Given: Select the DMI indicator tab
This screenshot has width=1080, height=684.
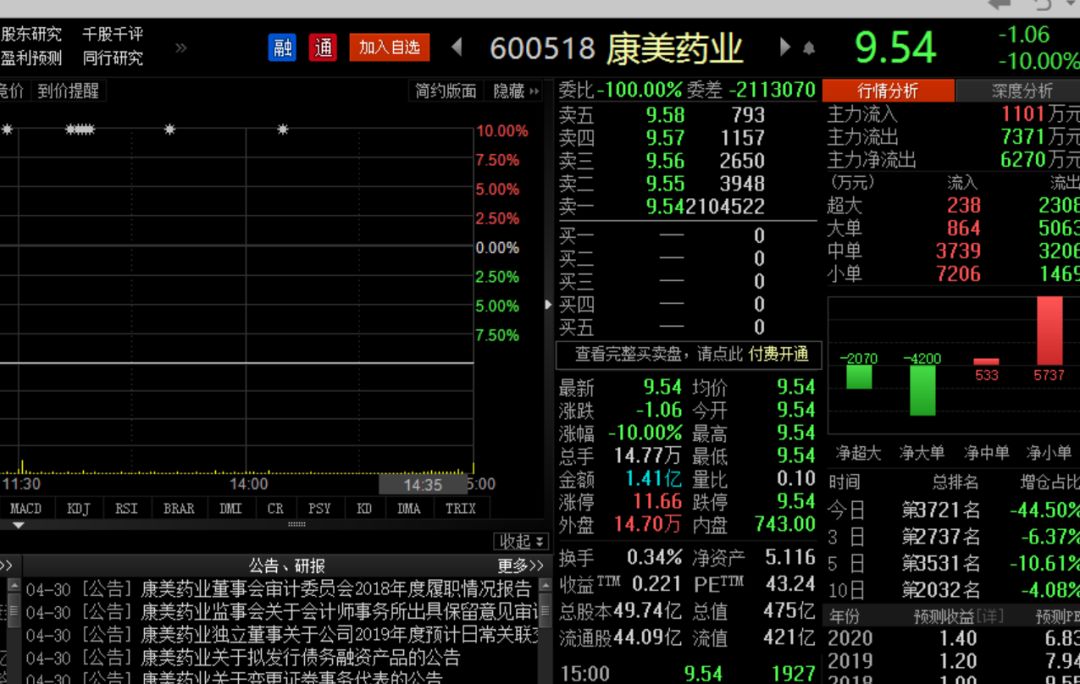Looking at the screenshot, I should [x=231, y=509].
